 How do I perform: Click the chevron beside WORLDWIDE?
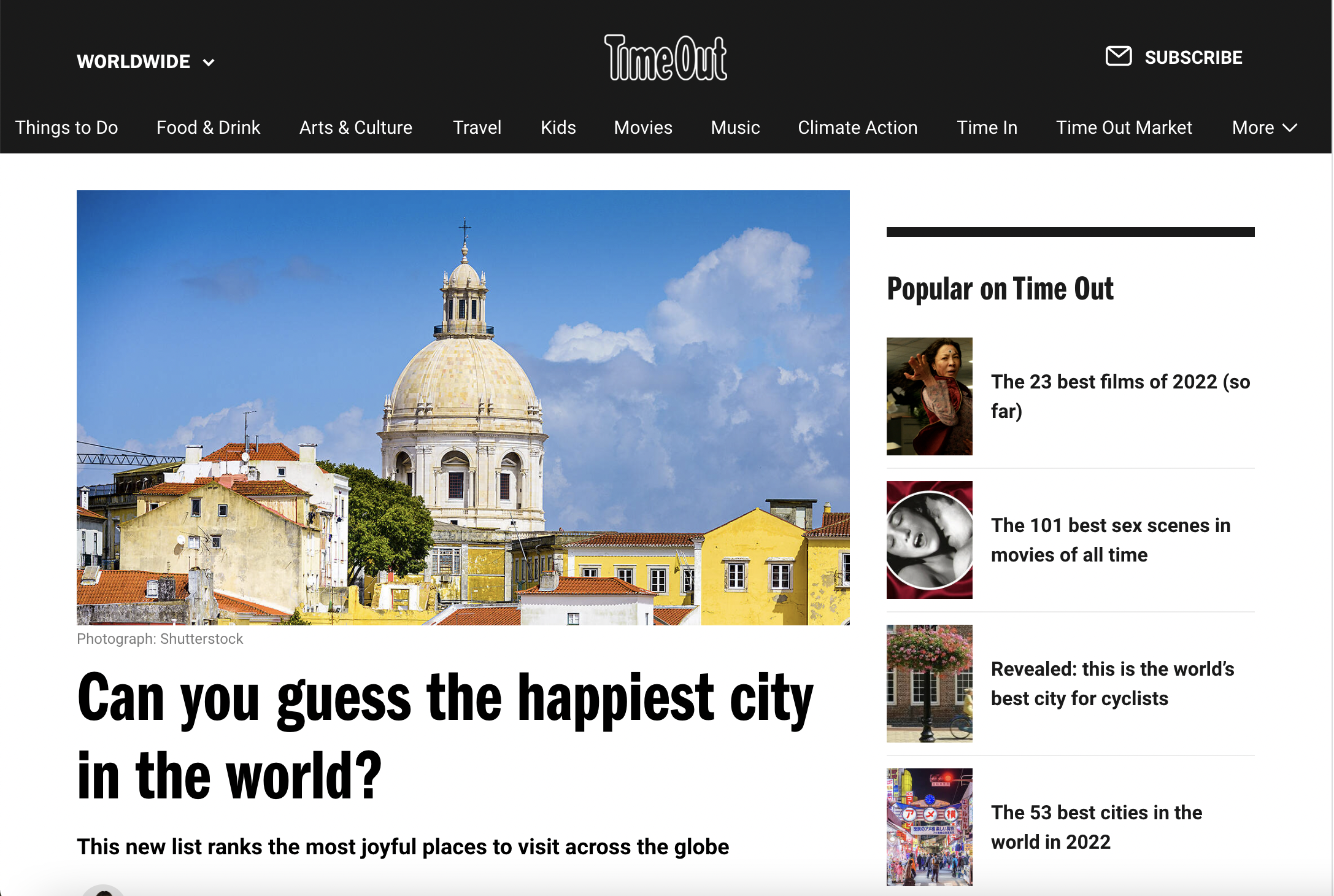tap(209, 63)
